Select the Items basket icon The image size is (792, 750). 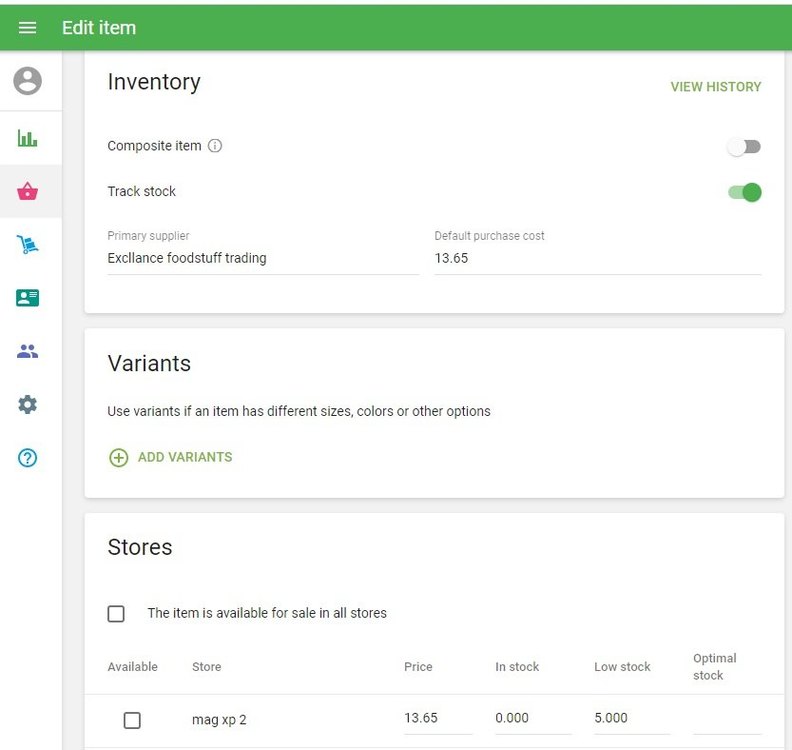(x=28, y=192)
